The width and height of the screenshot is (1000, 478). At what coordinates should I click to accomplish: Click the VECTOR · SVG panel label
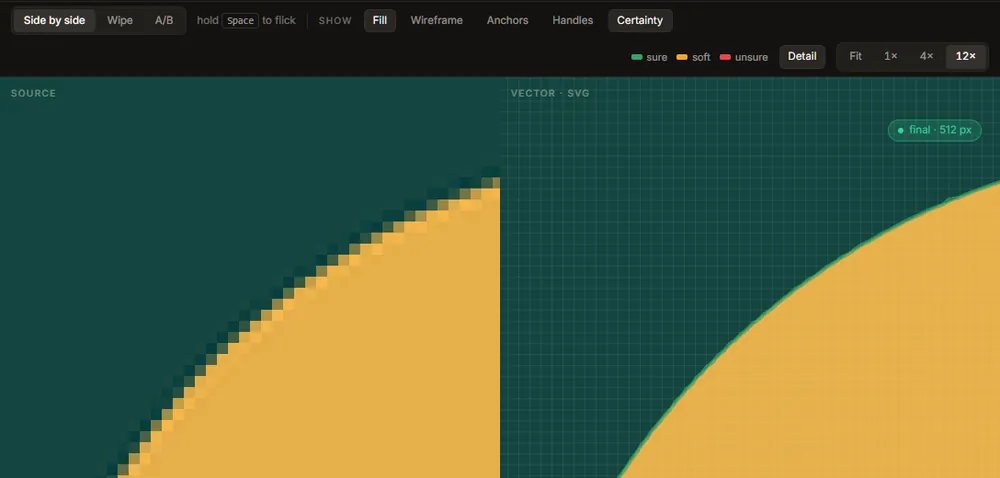coord(550,93)
